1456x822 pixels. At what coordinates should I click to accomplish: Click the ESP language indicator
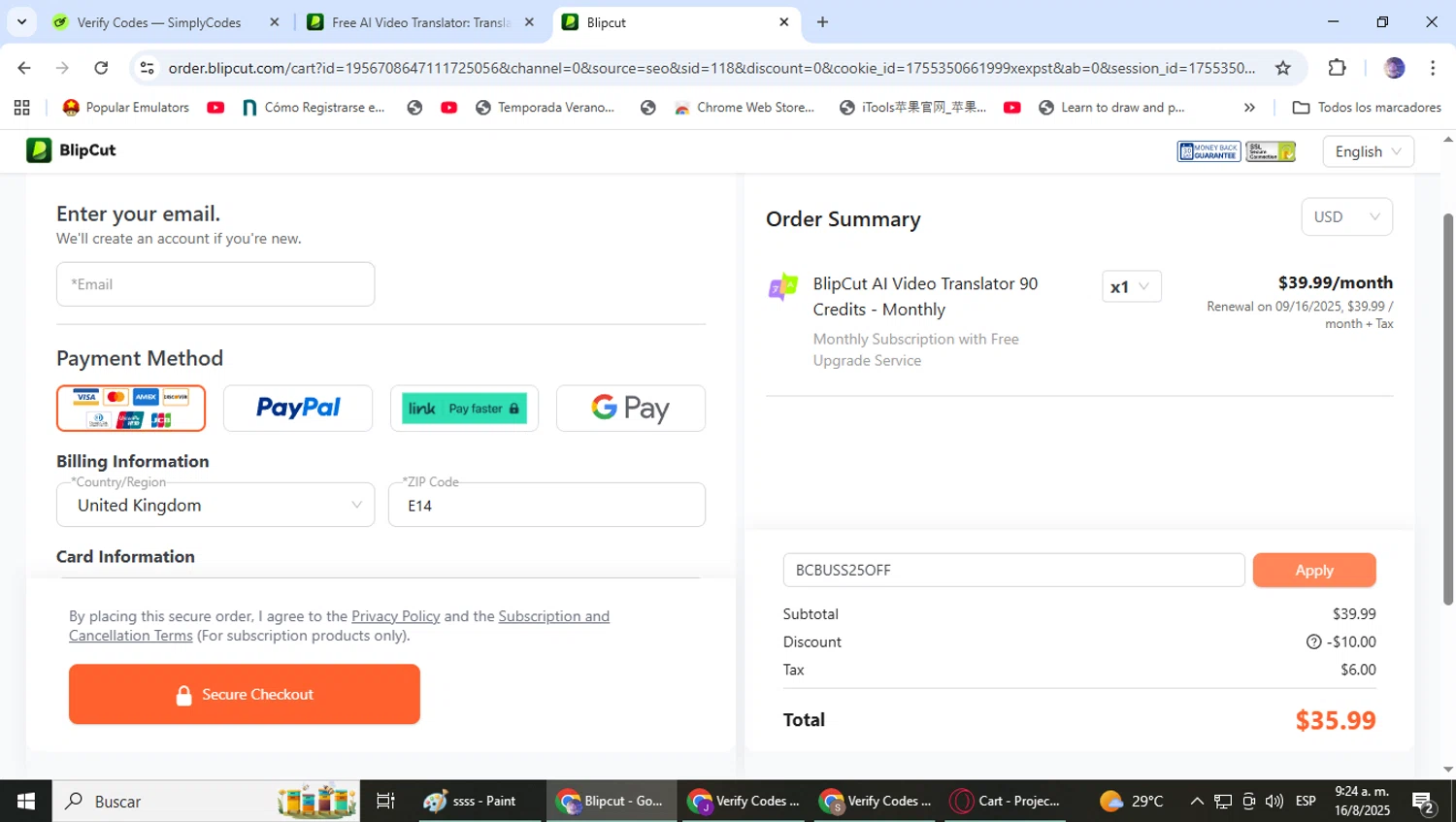coord(1306,801)
